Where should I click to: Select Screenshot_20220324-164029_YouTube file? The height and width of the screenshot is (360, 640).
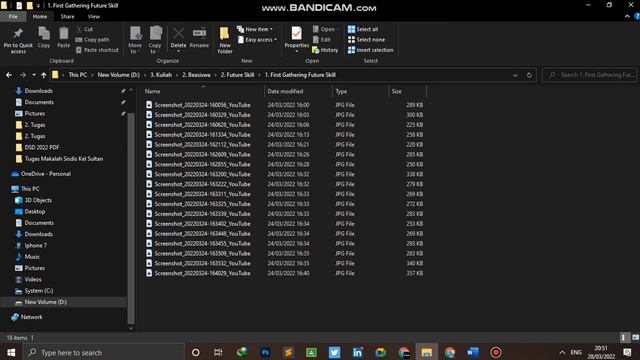[203, 273]
